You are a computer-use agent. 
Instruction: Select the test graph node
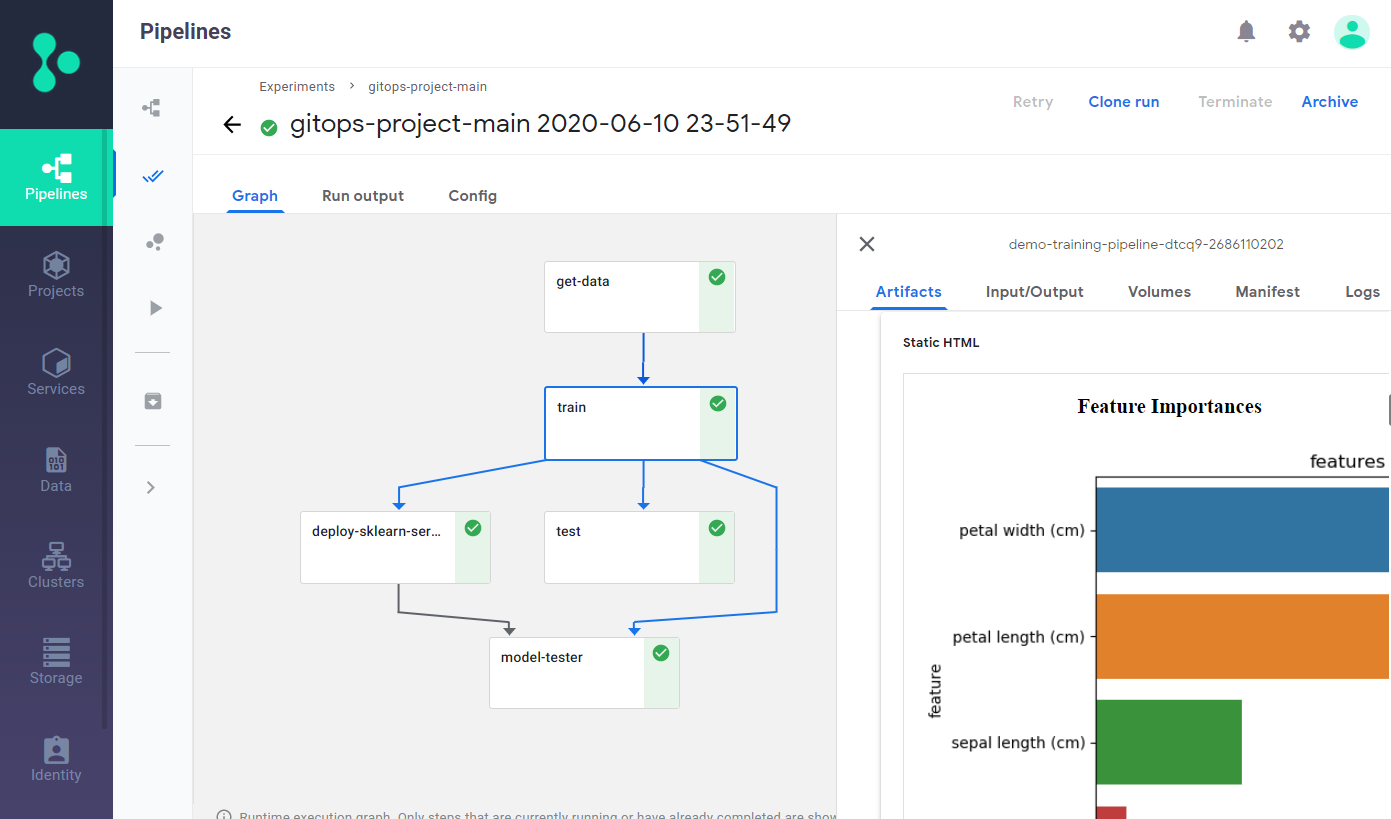(x=640, y=547)
